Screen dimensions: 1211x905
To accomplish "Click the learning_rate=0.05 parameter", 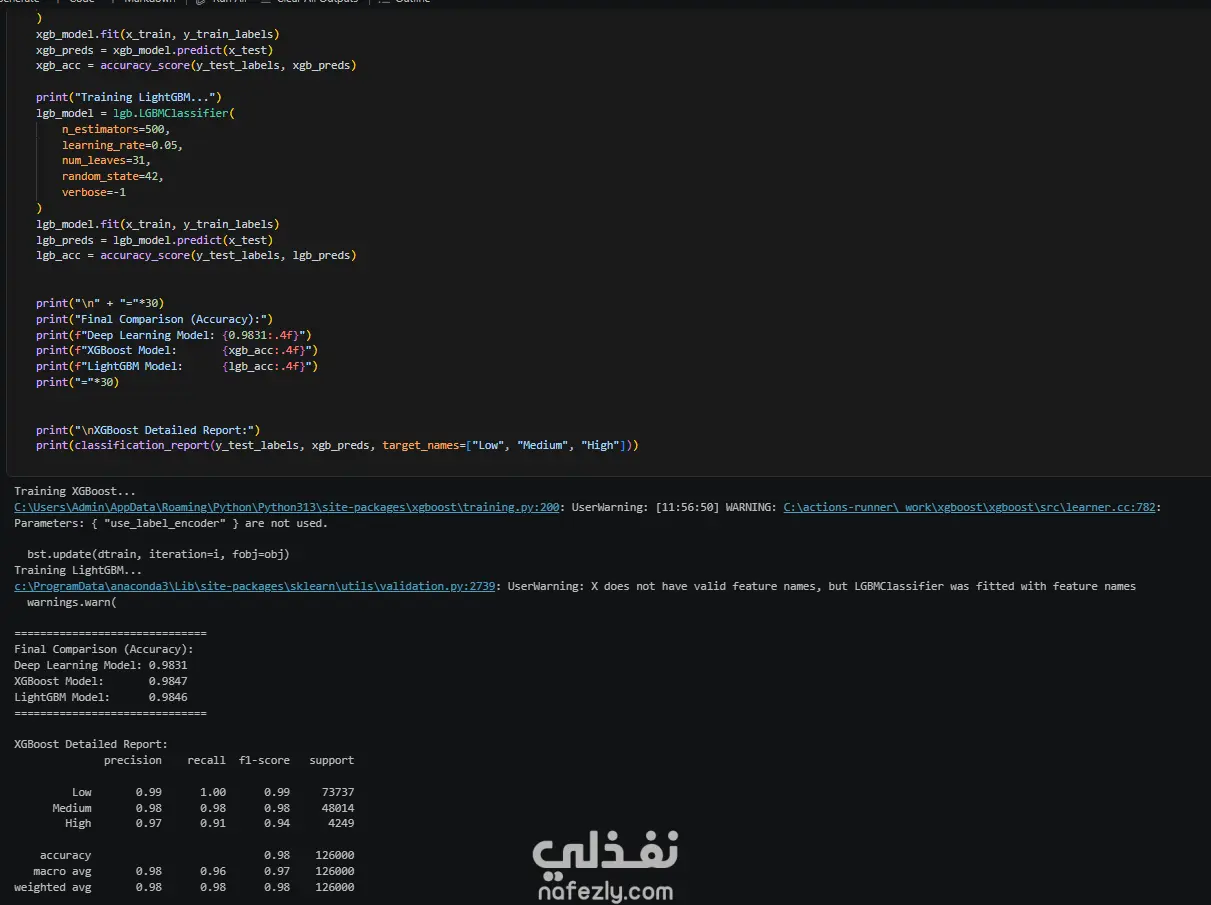I will coord(122,145).
